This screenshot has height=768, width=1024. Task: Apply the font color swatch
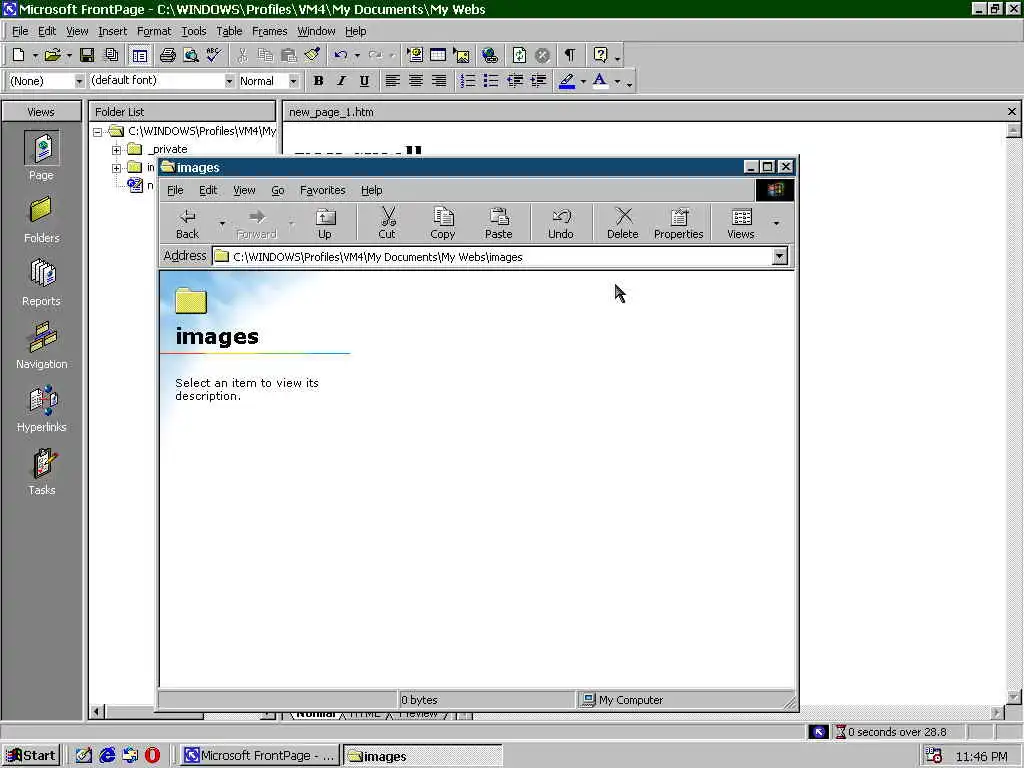pyautogui.click(x=600, y=81)
